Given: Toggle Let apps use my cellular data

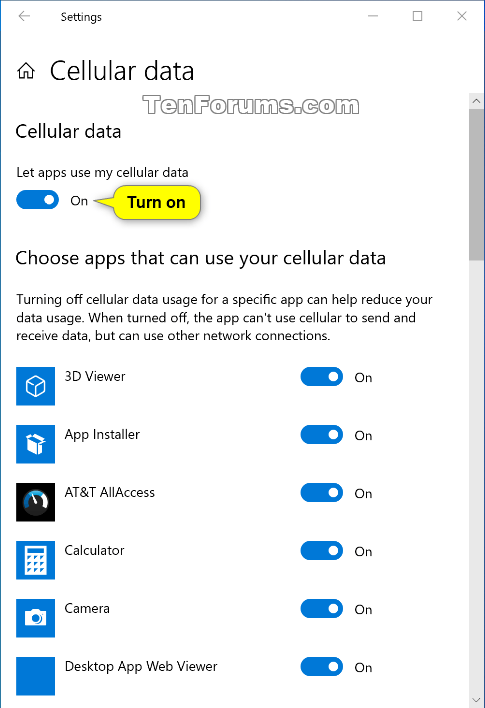Looking at the screenshot, I should point(37,200).
